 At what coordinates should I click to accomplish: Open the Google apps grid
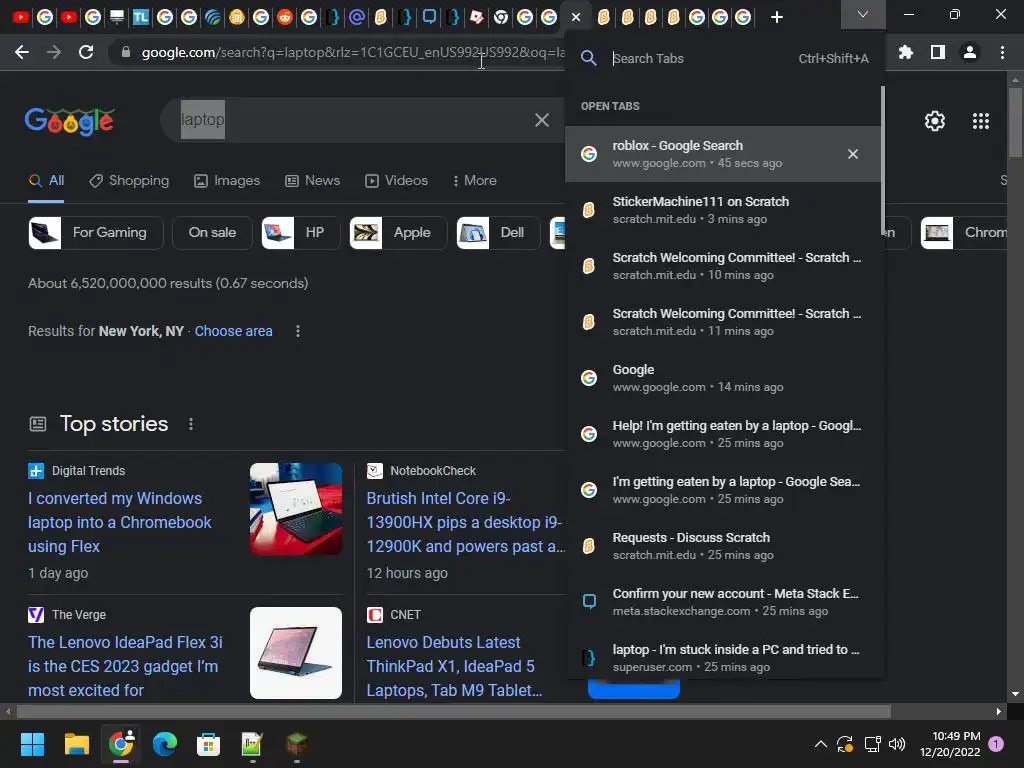pyautogui.click(x=980, y=121)
